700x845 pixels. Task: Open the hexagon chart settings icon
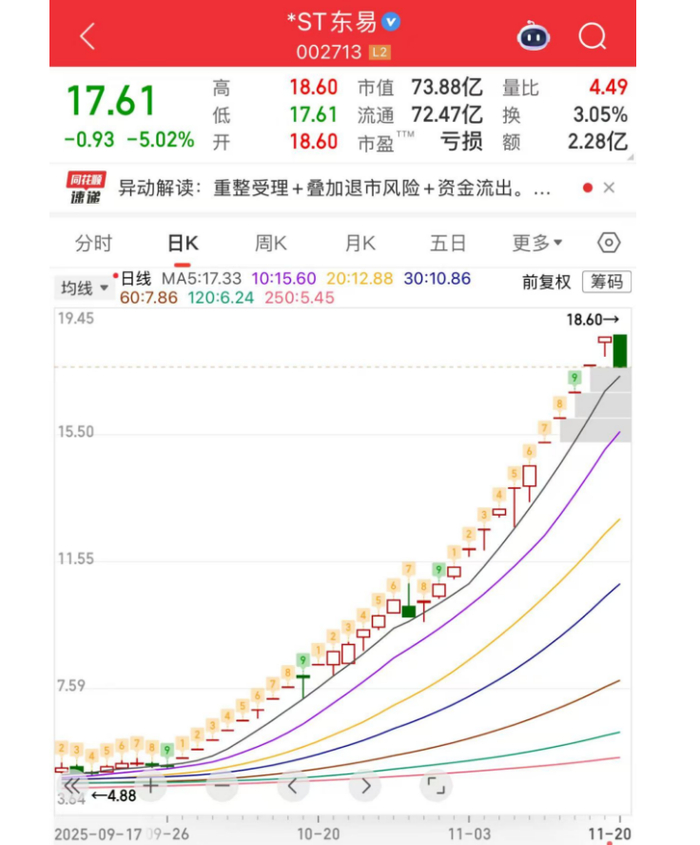(x=608, y=243)
